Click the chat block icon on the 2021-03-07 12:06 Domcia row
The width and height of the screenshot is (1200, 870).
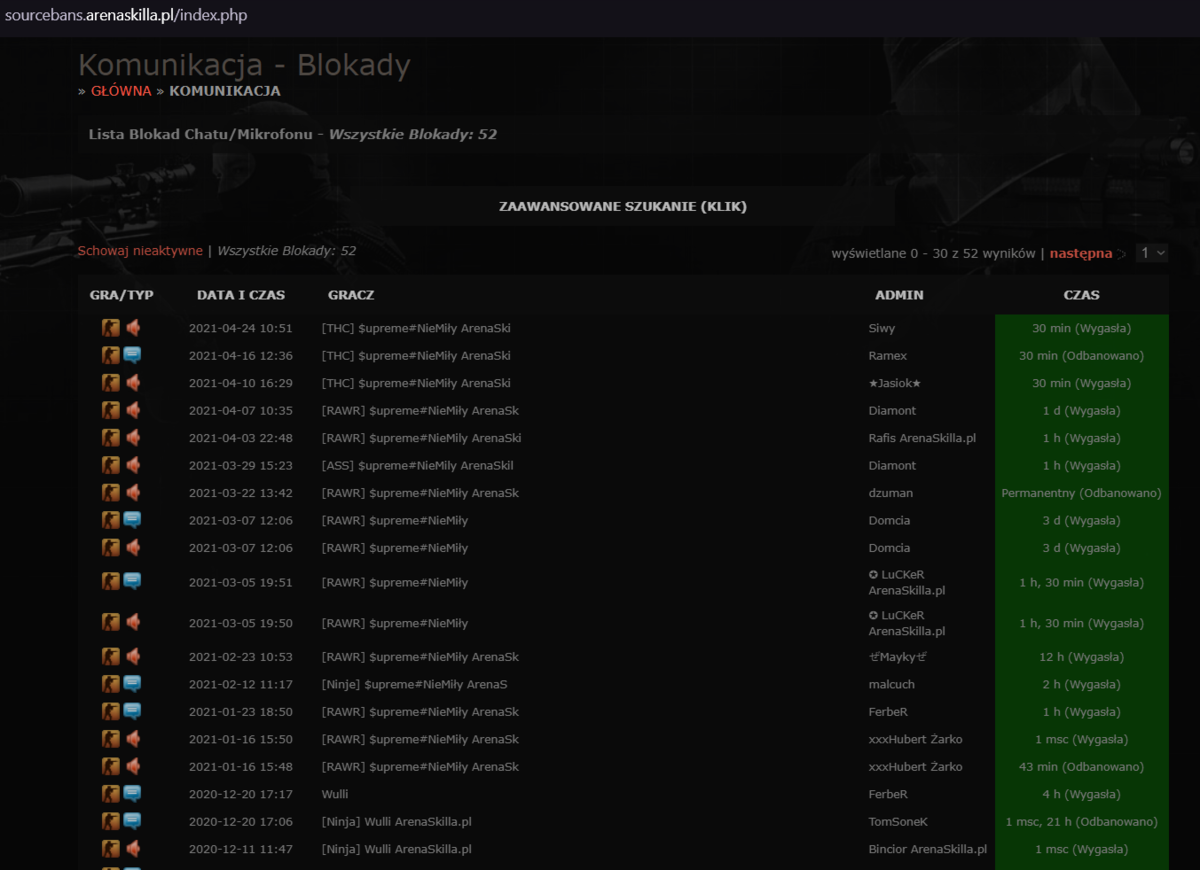[132, 520]
